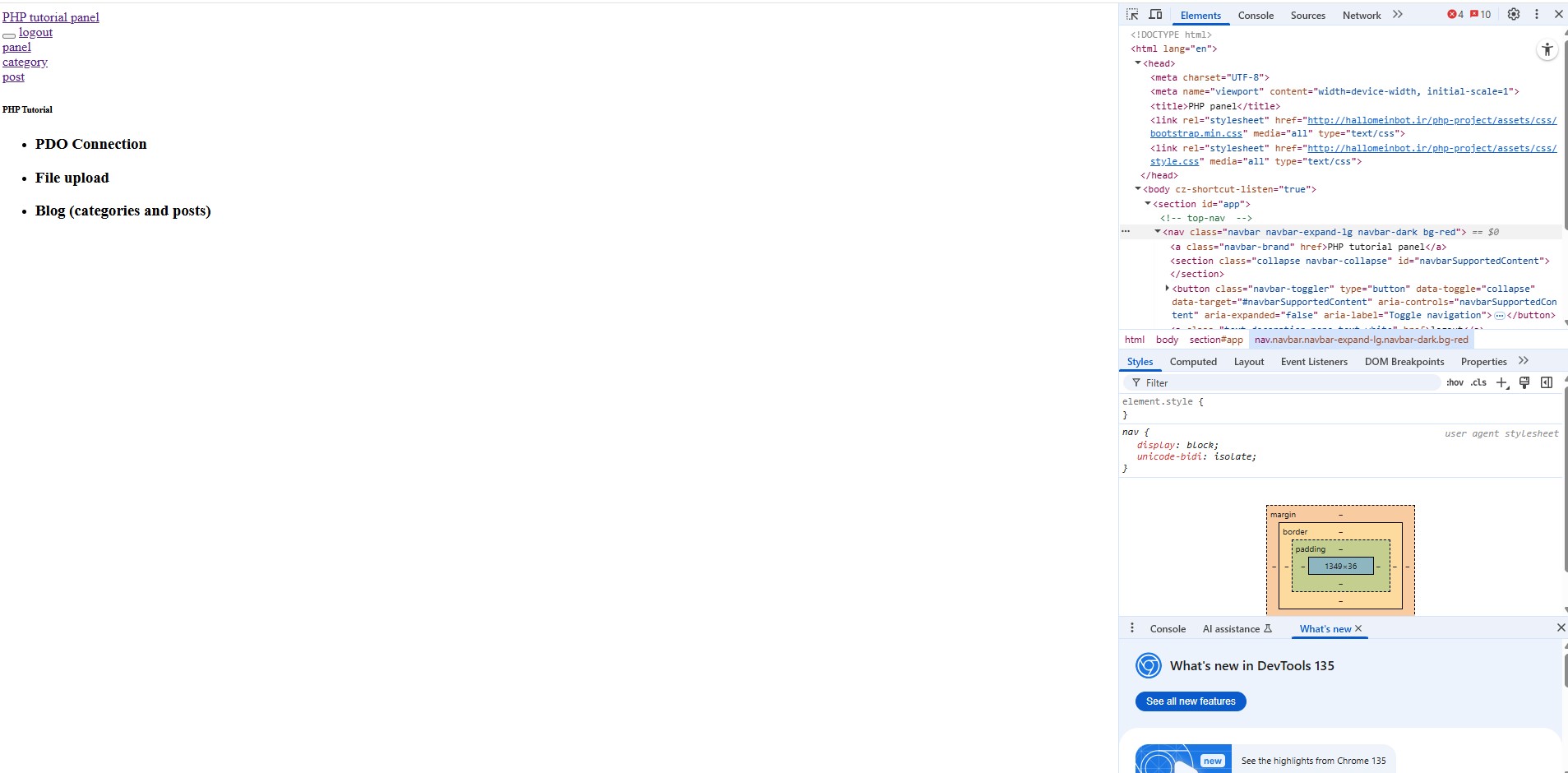1568x773 pixels.
Task: Click the new style rule plus icon
Action: pos(1502,382)
